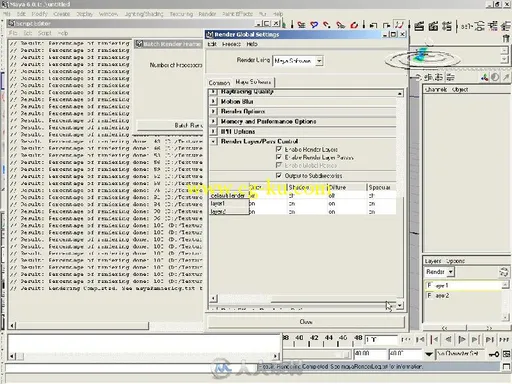This screenshot has height=384, width=512.
Task: Click the Batch Render button
Action: [x=170, y=125]
